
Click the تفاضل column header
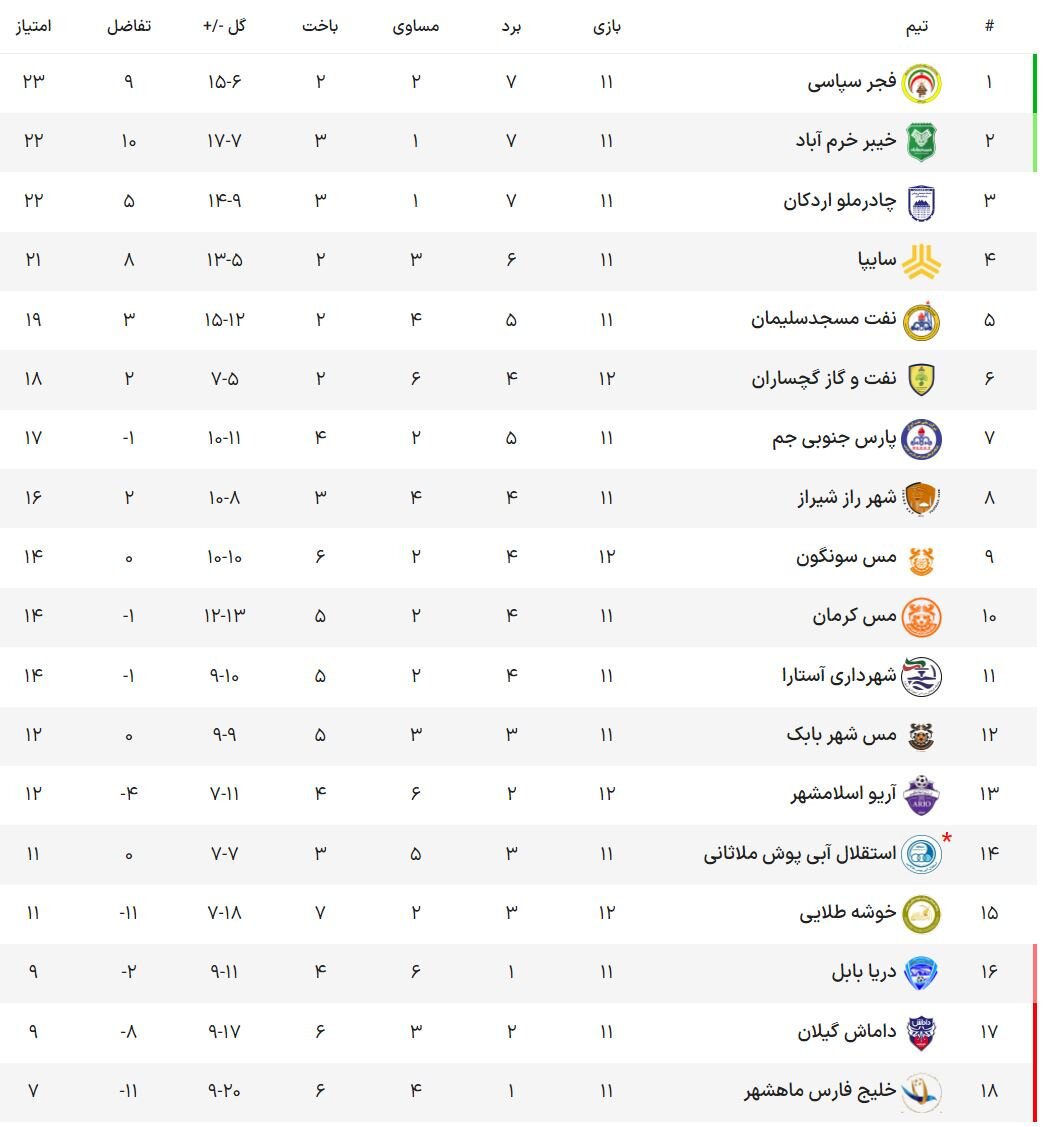pyautogui.click(x=129, y=27)
